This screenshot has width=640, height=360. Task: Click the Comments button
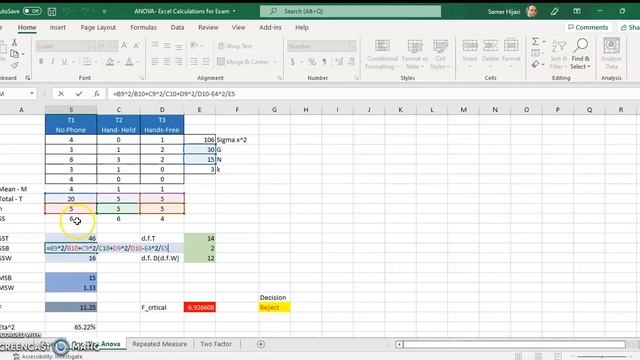pos(588,27)
